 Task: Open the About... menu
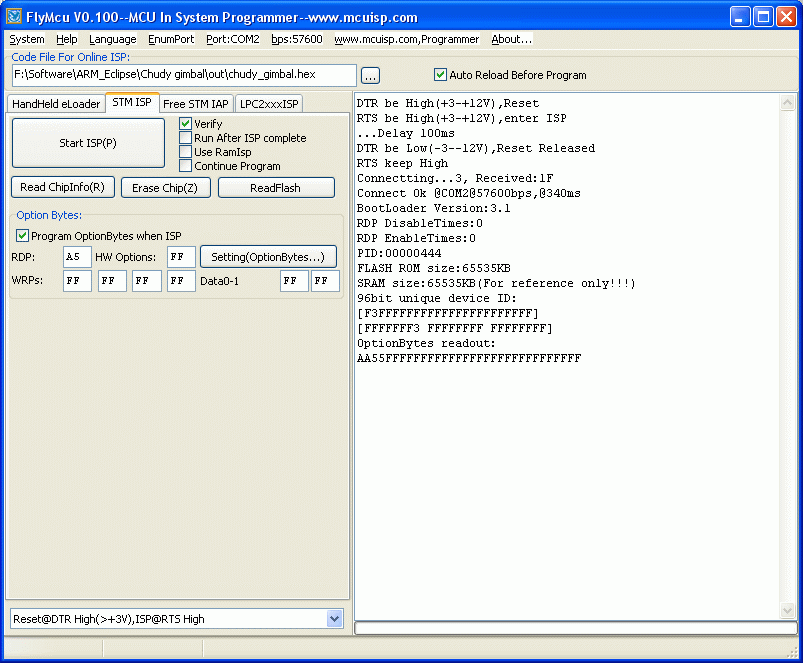click(510, 39)
